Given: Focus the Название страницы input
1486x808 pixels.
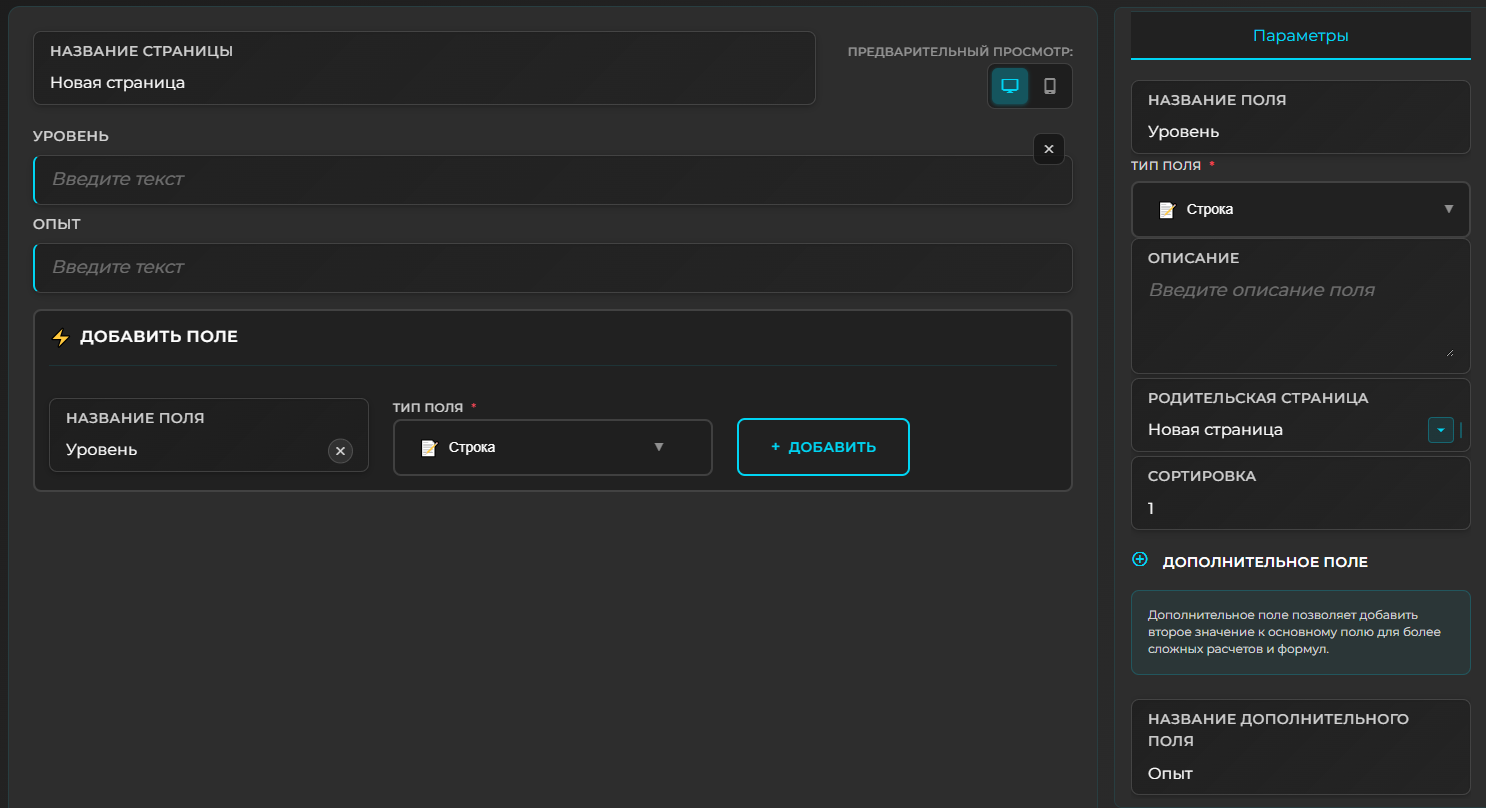Looking at the screenshot, I should (x=424, y=83).
